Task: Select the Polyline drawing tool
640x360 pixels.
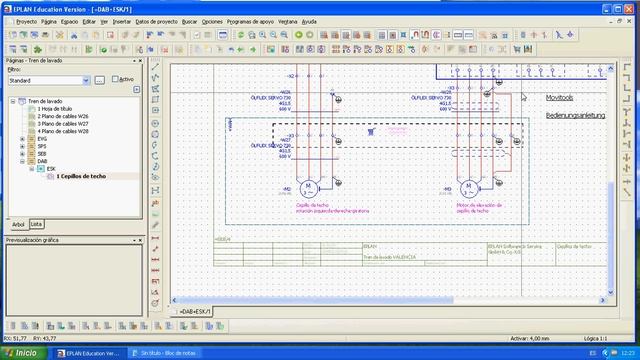Action: click(x=156, y=78)
